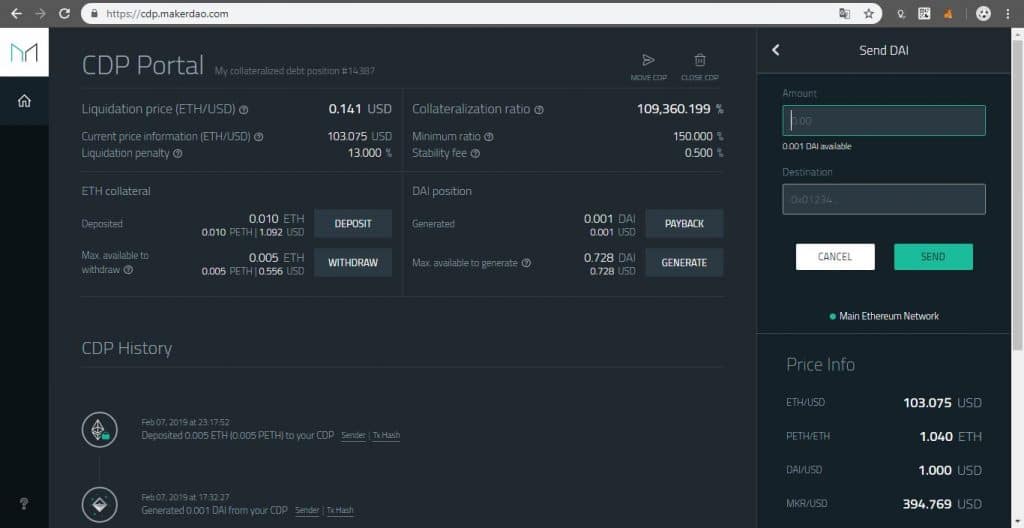Screen dimensions: 1024x528
Task: Click the PETH/ETH value 1.040
Action: click(936, 437)
